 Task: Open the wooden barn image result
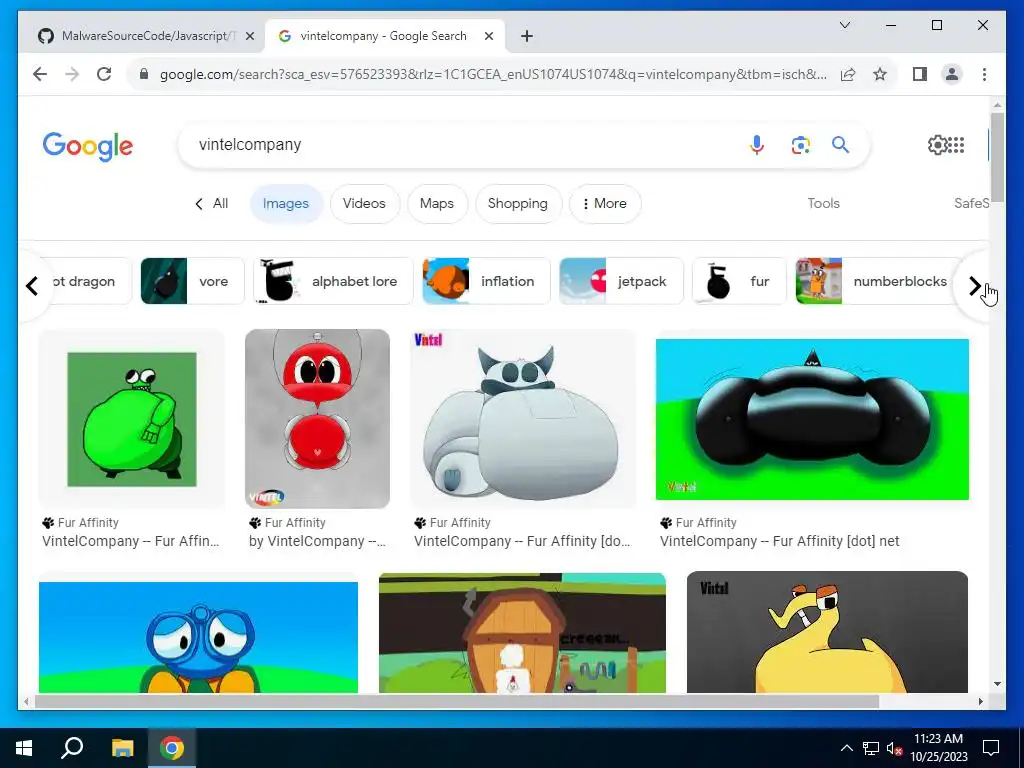522,633
